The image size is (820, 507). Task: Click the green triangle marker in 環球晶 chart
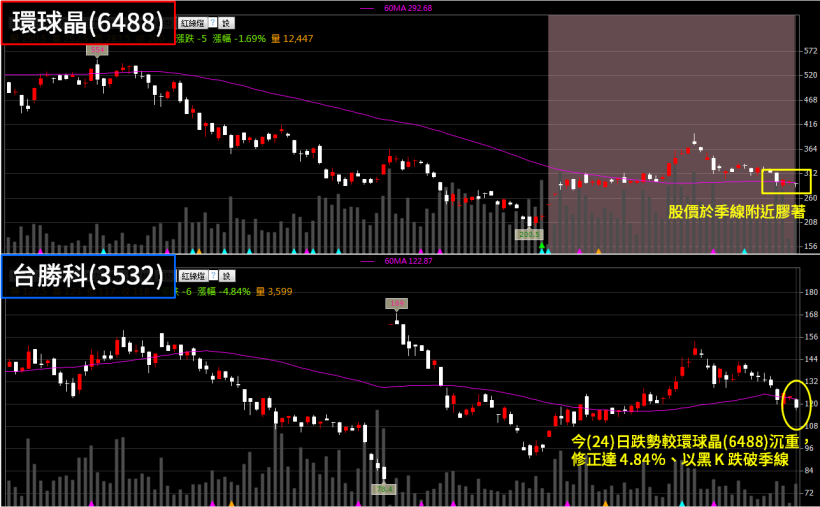coord(542,245)
